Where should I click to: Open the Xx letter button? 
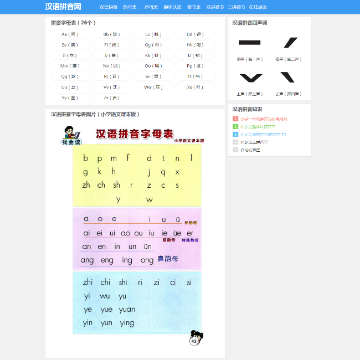pos(196,87)
